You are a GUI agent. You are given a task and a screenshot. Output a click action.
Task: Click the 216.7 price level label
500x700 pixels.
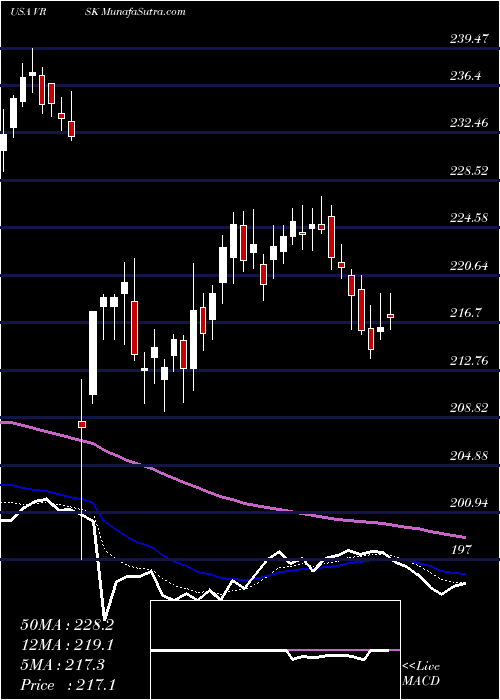(x=465, y=312)
